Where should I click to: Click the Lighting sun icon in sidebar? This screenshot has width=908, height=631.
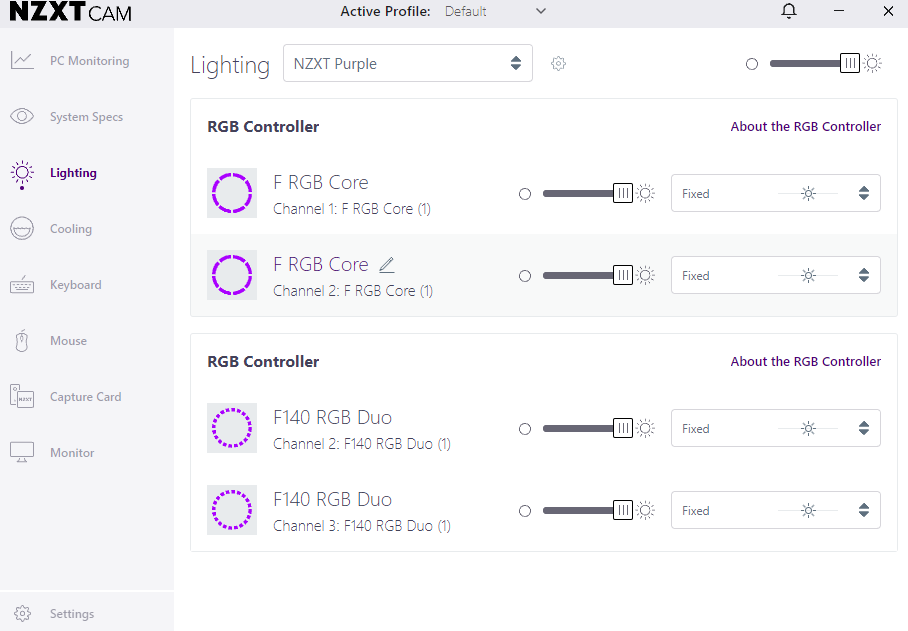22,173
